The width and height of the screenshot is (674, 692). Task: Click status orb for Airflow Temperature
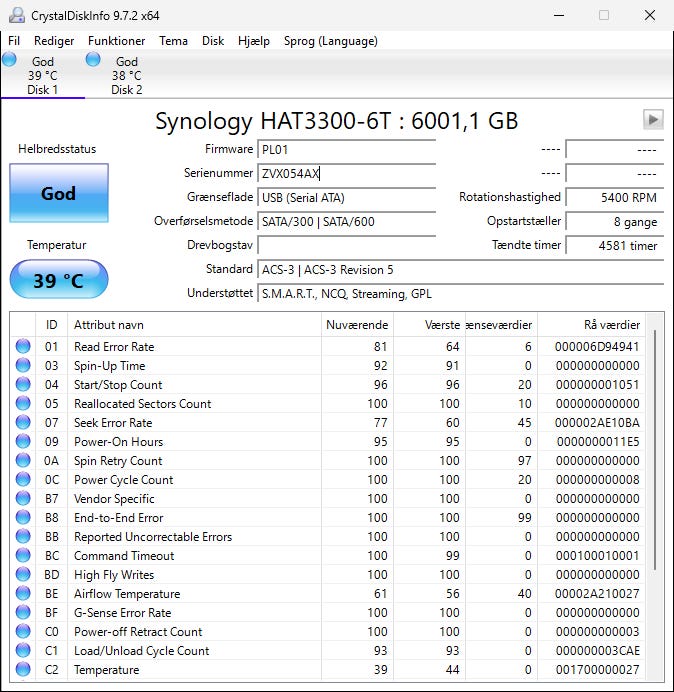tap(23, 594)
